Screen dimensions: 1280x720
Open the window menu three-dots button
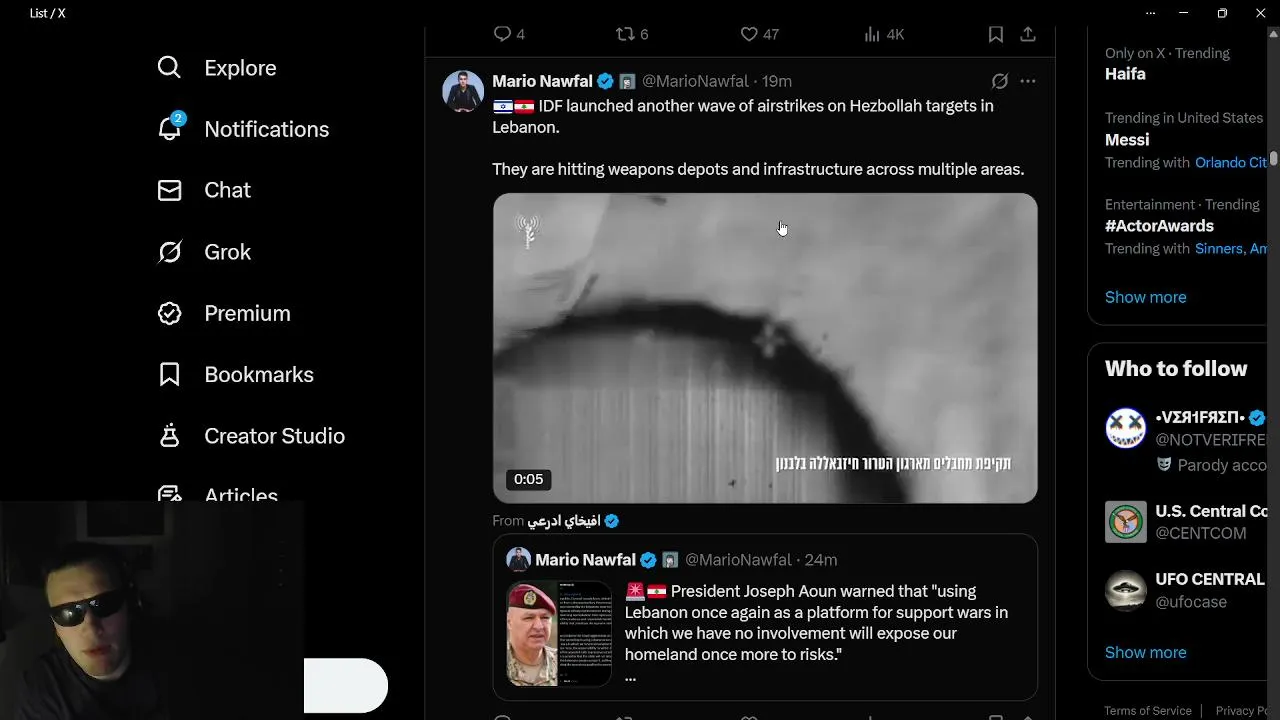pyautogui.click(x=1150, y=13)
